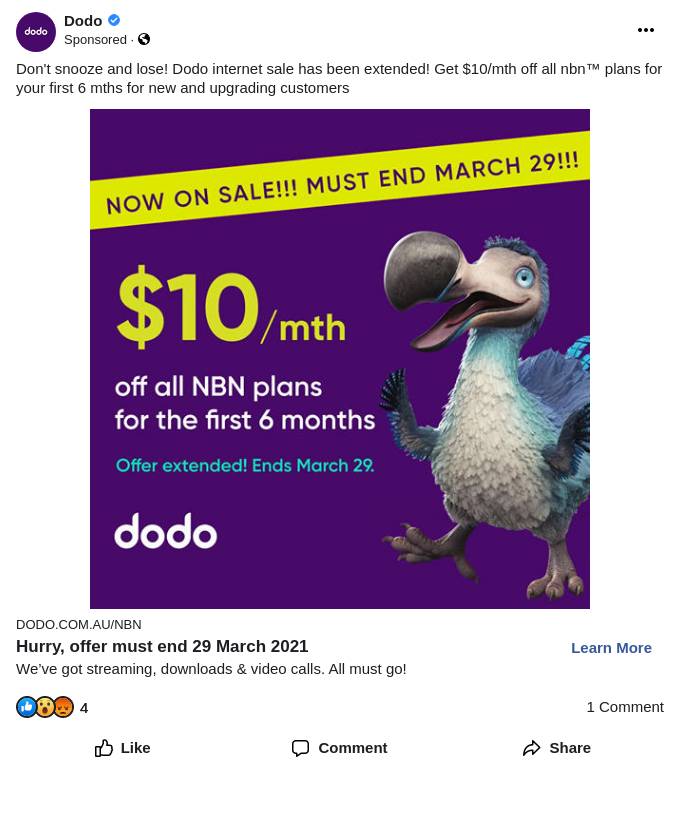Click the yellow sale banner in ad

pyautogui.click(x=339, y=180)
